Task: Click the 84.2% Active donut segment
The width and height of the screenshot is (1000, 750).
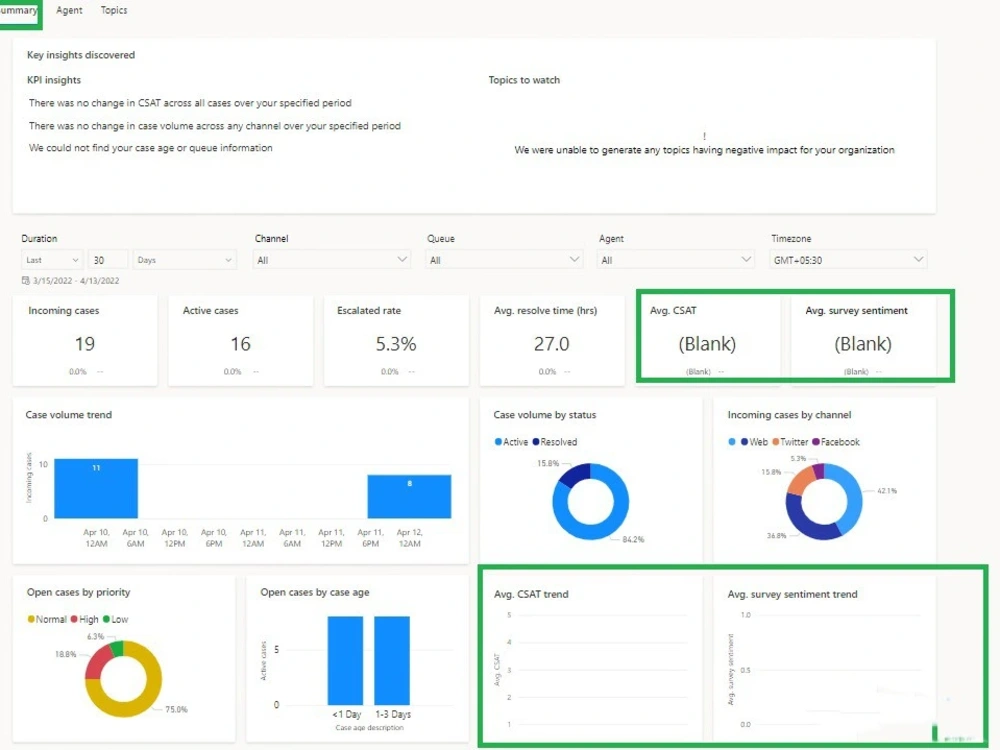Action: [x=599, y=531]
